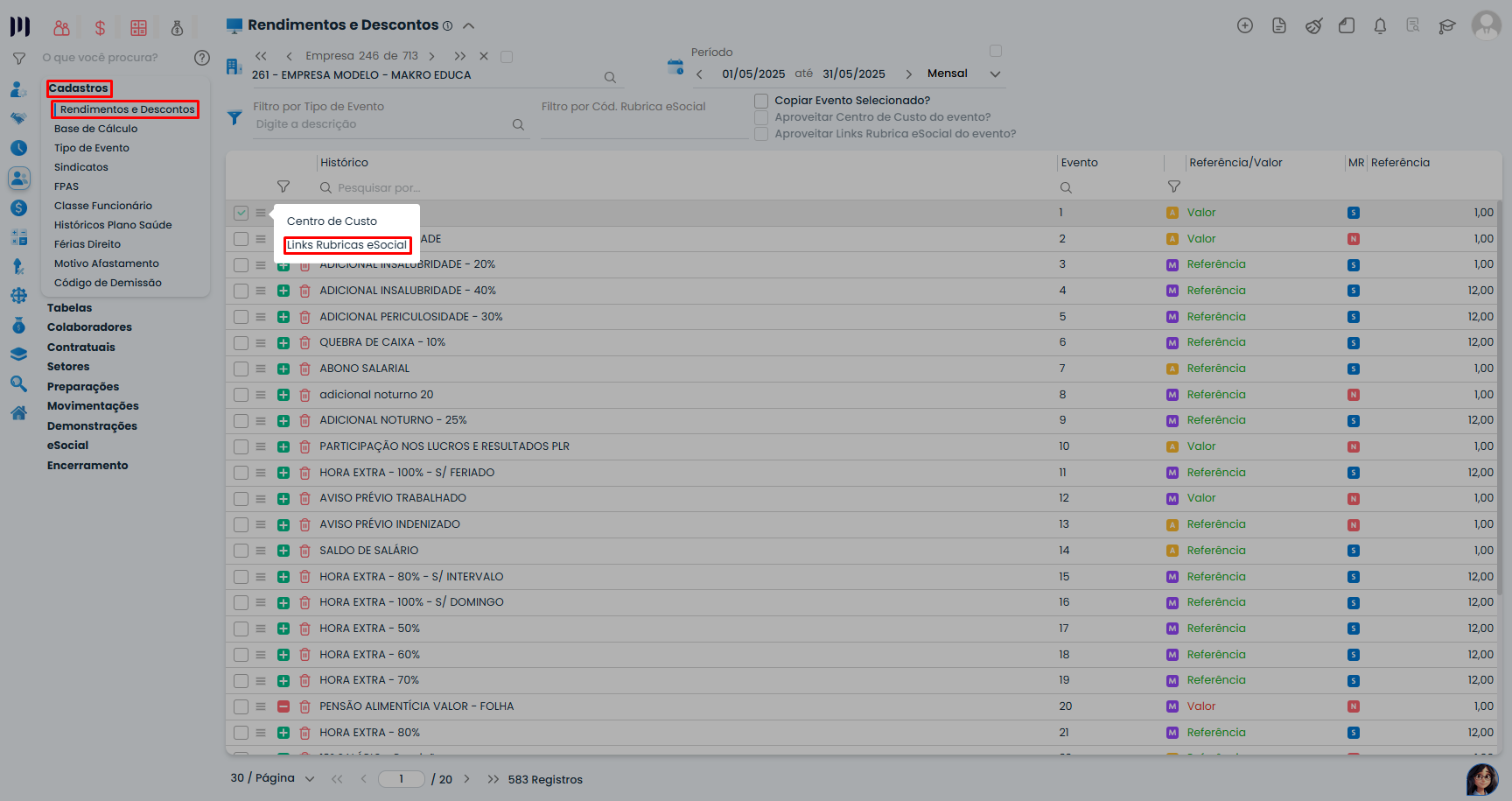The image size is (1512, 801).
Task: Open the people module icon in top bar
Action: (x=61, y=28)
